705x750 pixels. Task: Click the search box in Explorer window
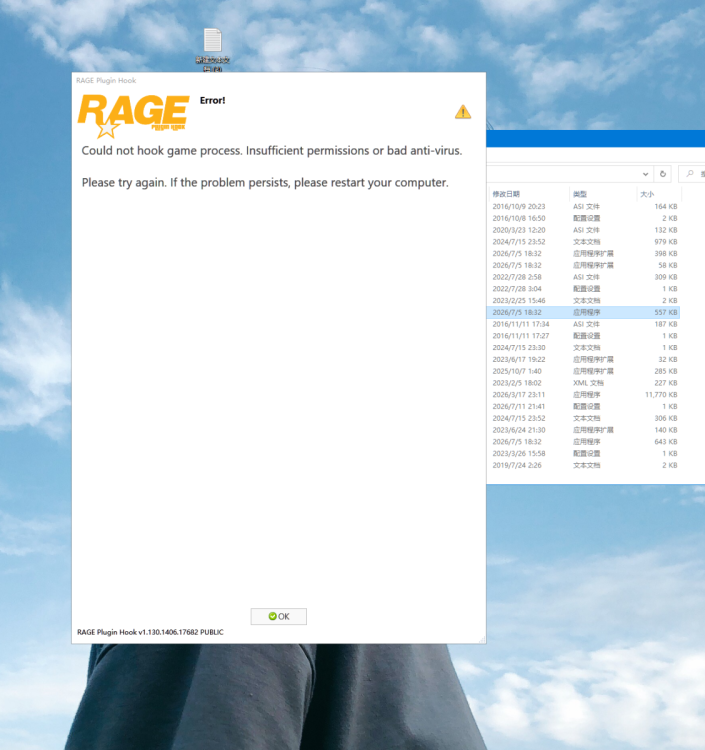(692, 174)
